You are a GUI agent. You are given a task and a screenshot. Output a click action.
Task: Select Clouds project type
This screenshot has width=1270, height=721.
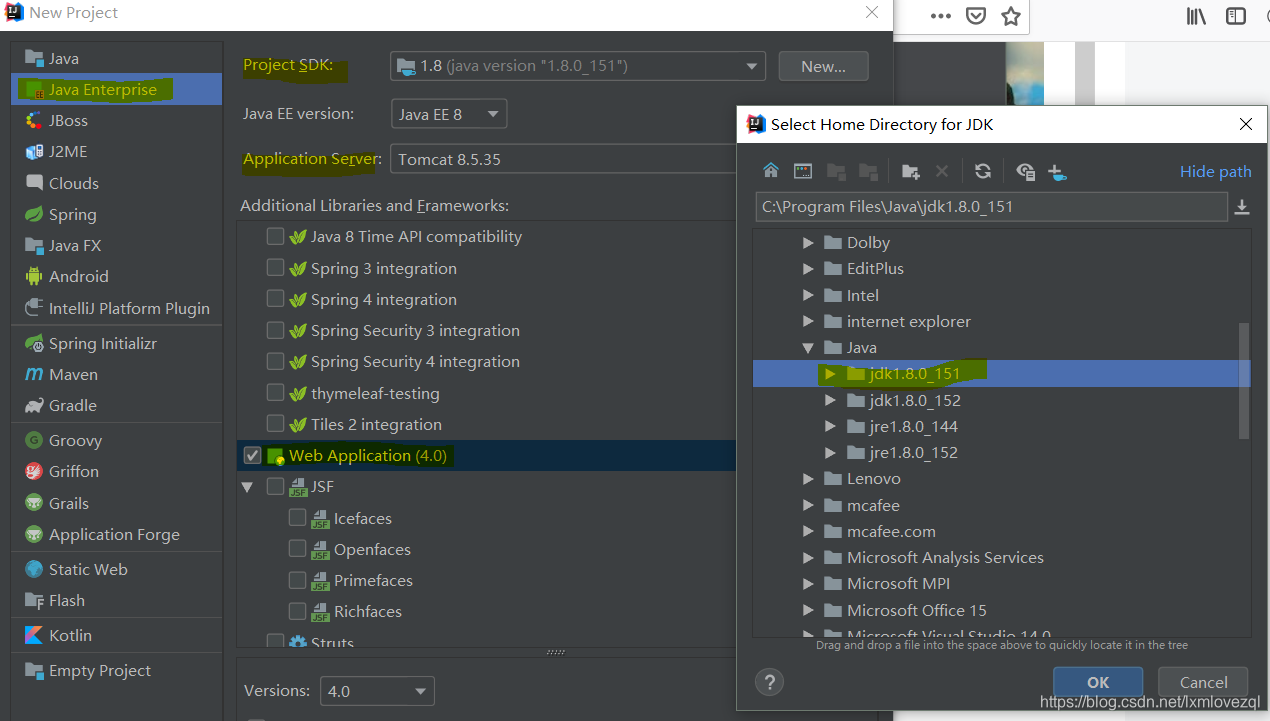pyautogui.click(x=117, y=183)
